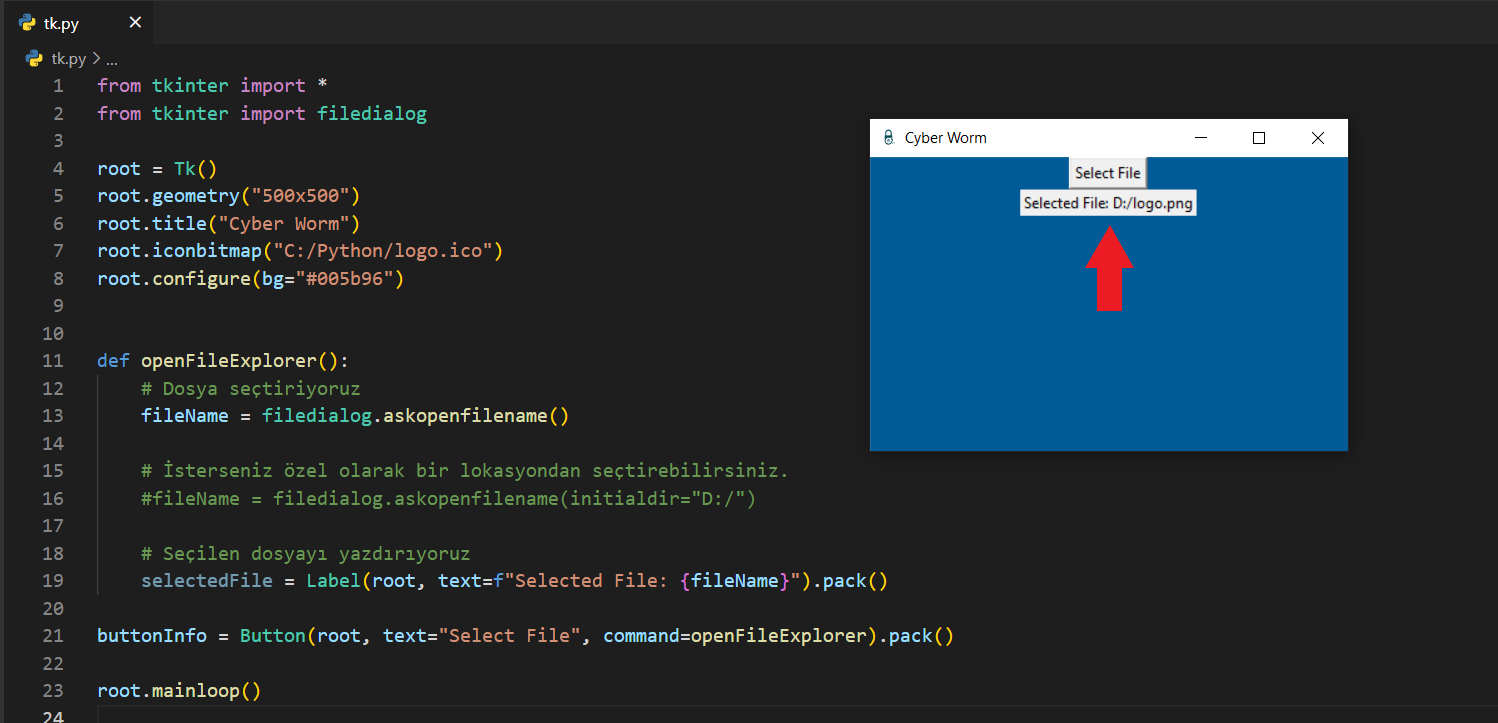Open the tk.py breadcrumb dropdown
This screenshot has width=1498, height=723.
pyautogui.click(x=69, y=59)
